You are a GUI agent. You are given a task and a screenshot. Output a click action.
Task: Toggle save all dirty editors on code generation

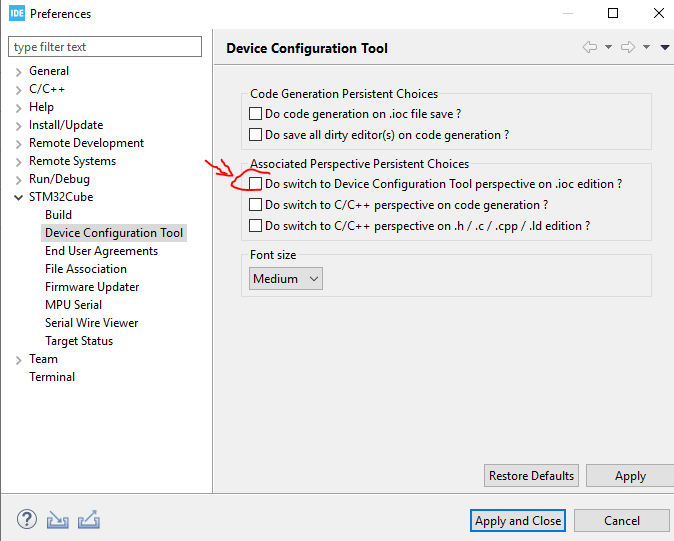tap(255, 135)
